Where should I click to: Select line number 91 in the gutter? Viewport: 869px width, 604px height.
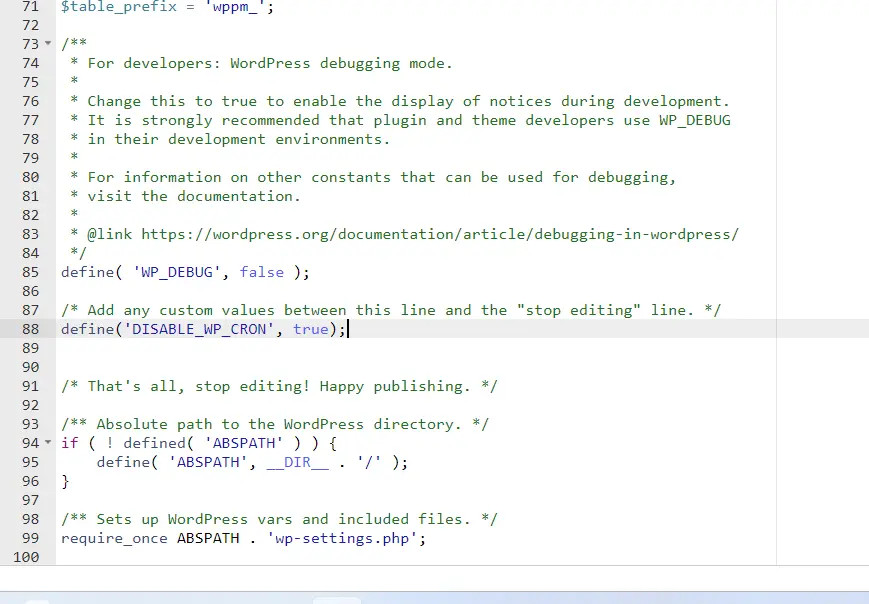30,386
